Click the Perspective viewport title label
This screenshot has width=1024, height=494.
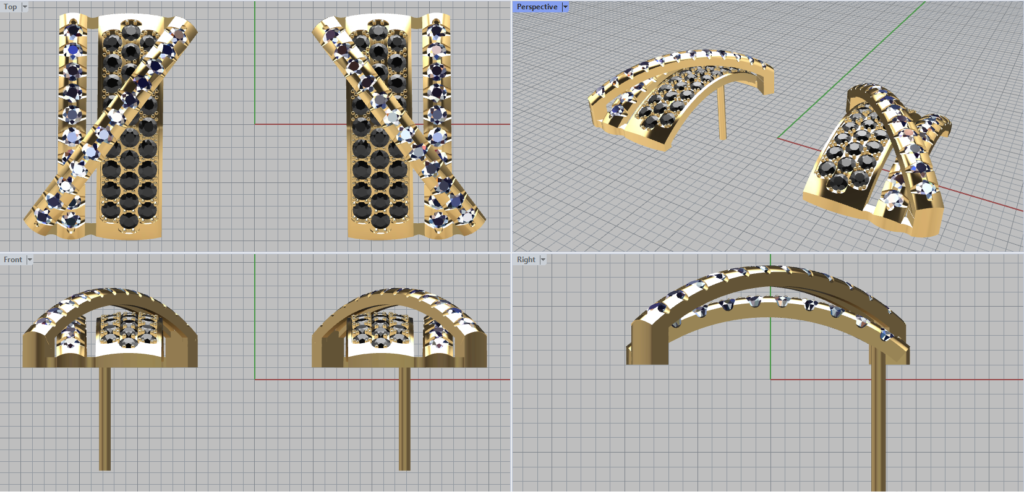click(537, 7)
